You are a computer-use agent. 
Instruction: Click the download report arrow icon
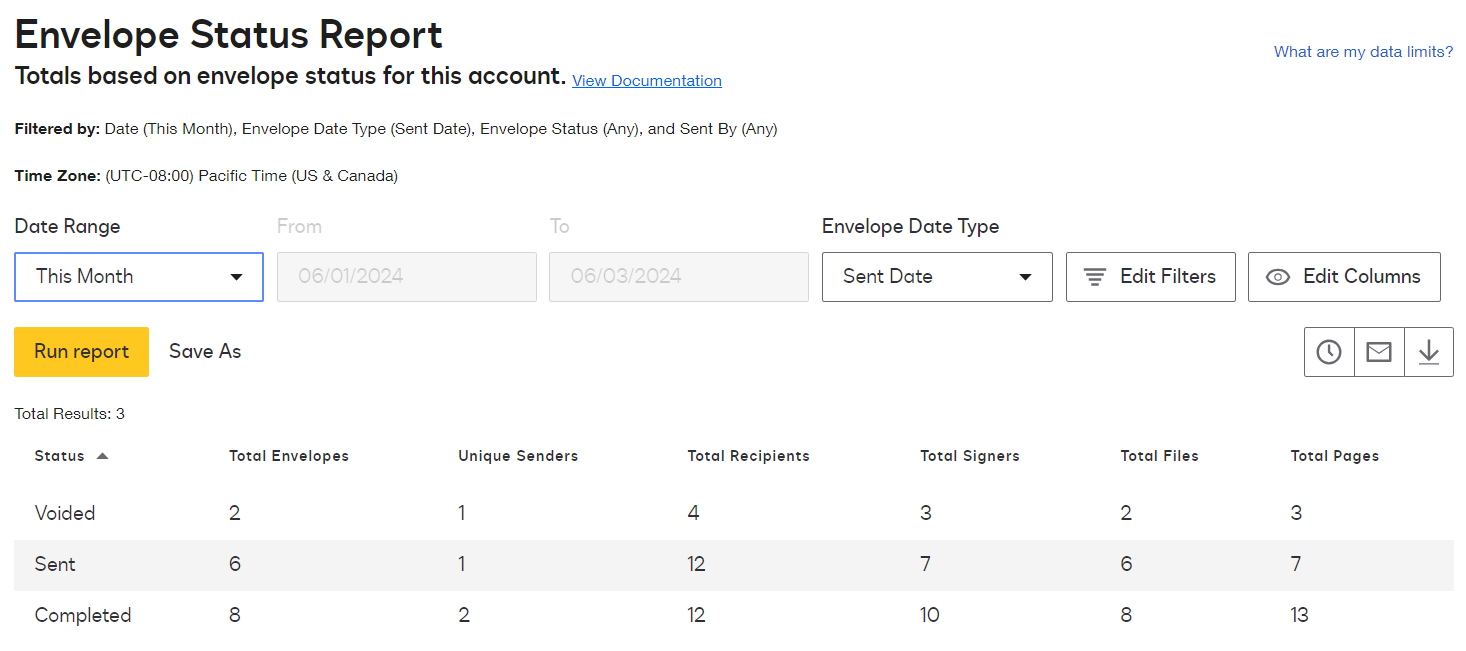pyautogui.click(x=1429, y=352)
